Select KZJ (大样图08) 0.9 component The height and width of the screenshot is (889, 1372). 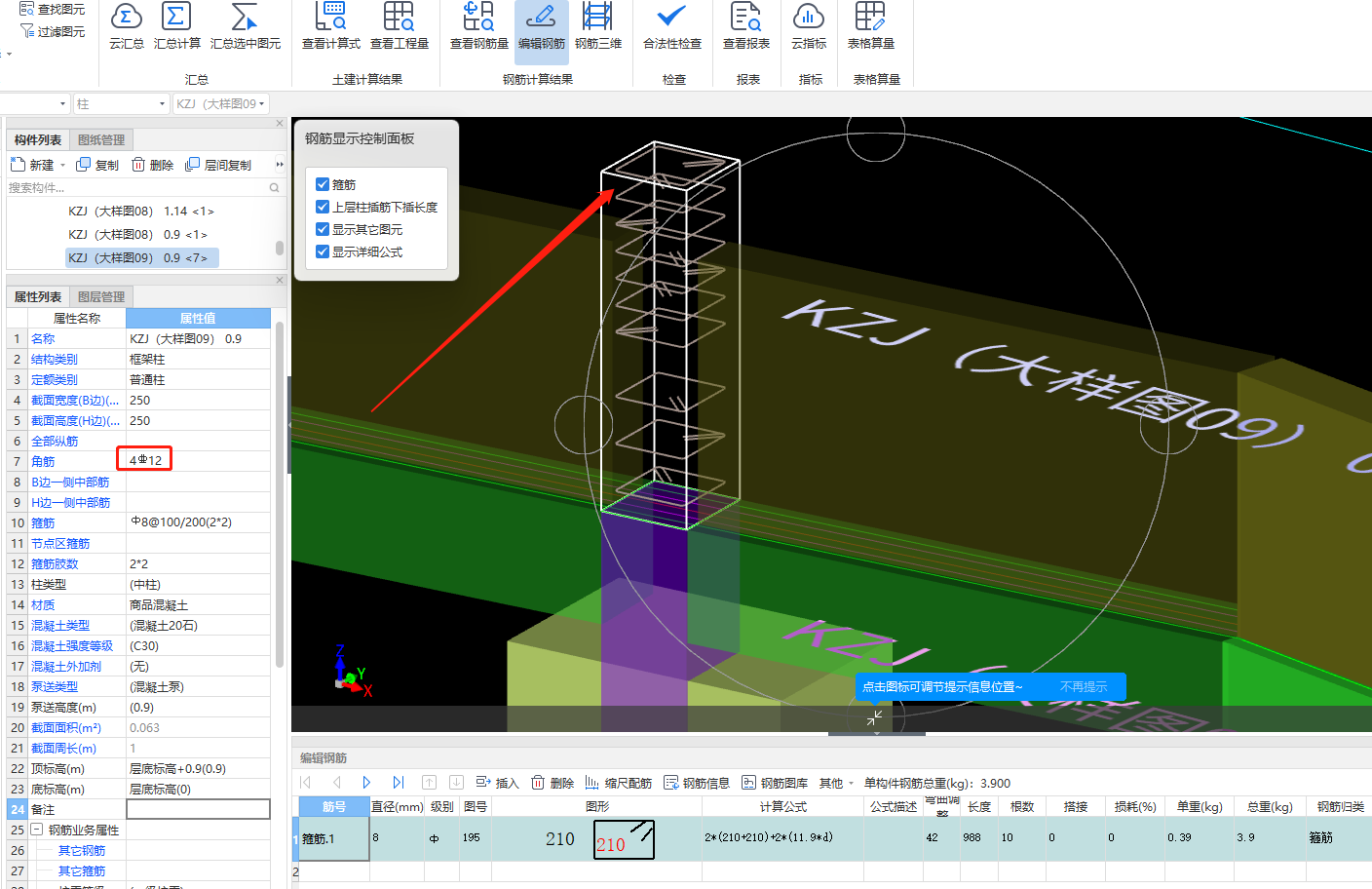click(137, 235)
